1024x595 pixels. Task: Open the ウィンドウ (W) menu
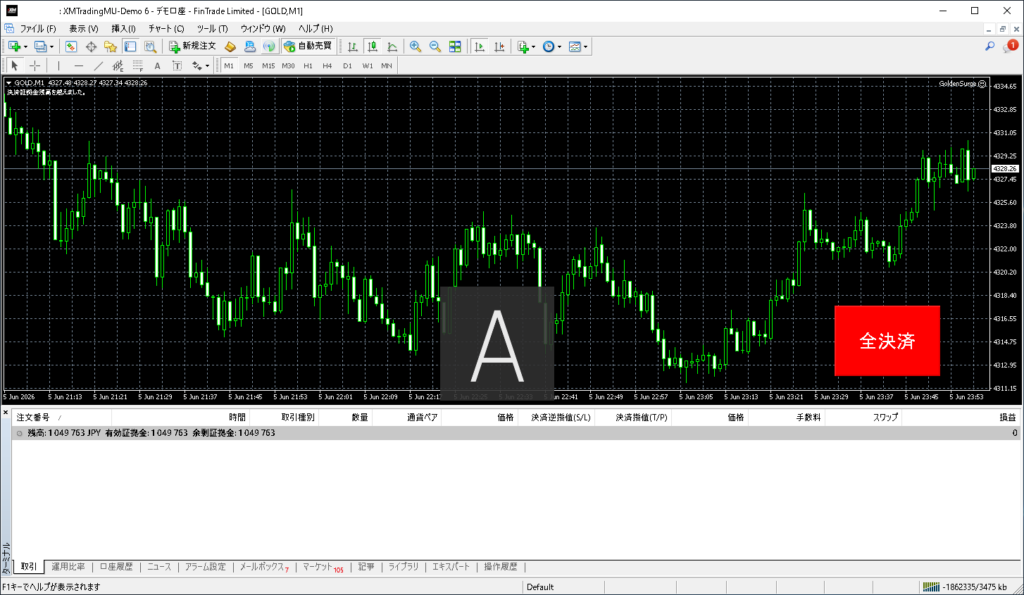[263, 29]
